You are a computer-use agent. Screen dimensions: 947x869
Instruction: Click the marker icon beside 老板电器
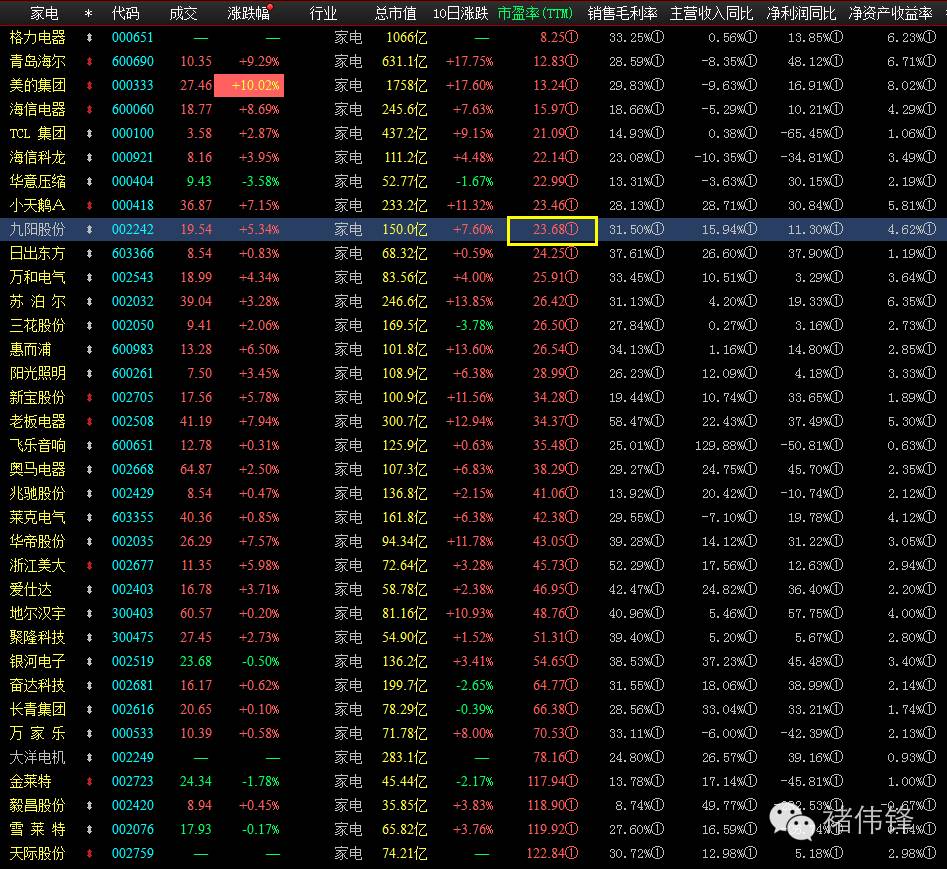coord(89,422)
